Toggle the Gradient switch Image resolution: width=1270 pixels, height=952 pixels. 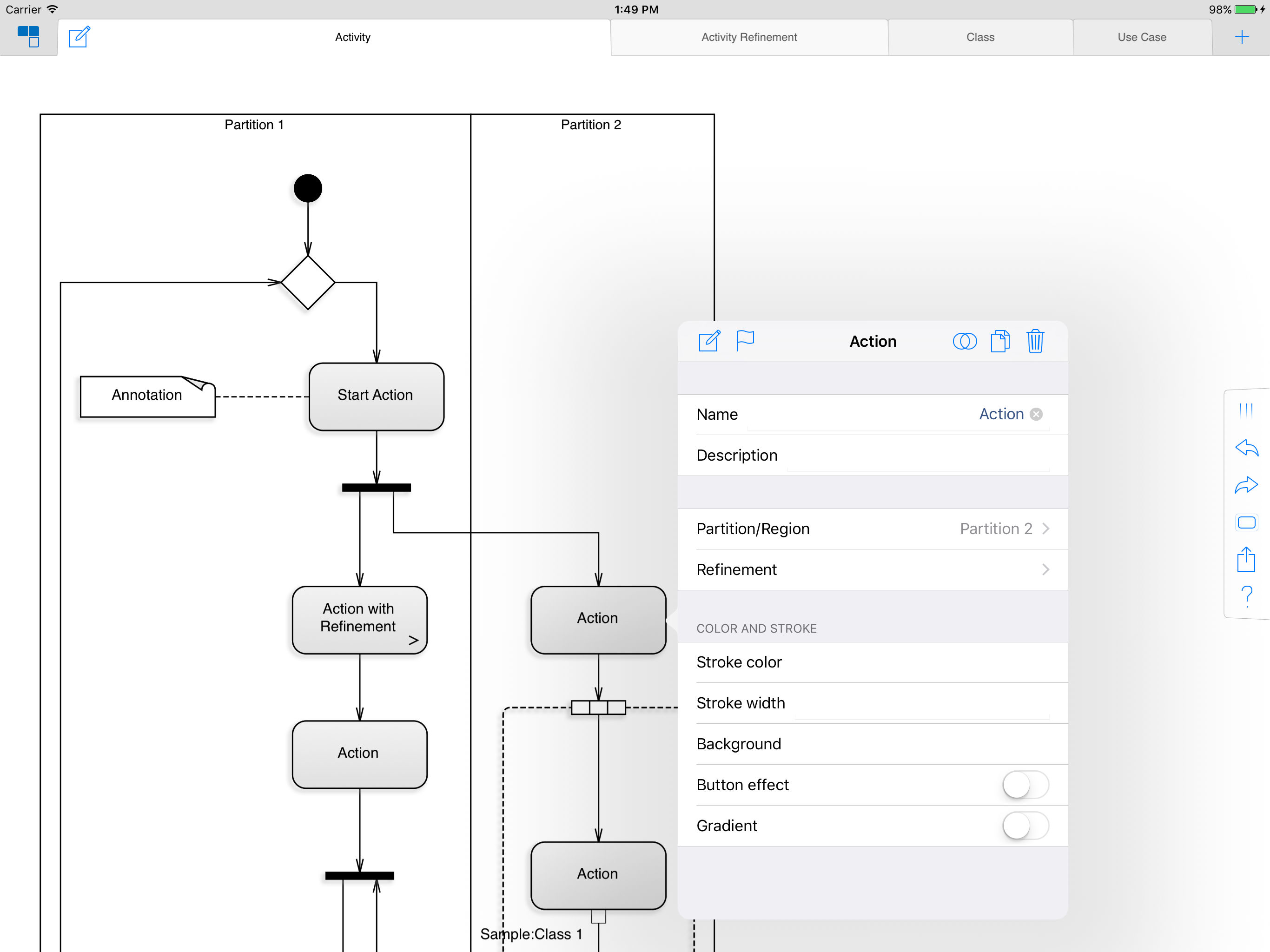point(1025,826)
